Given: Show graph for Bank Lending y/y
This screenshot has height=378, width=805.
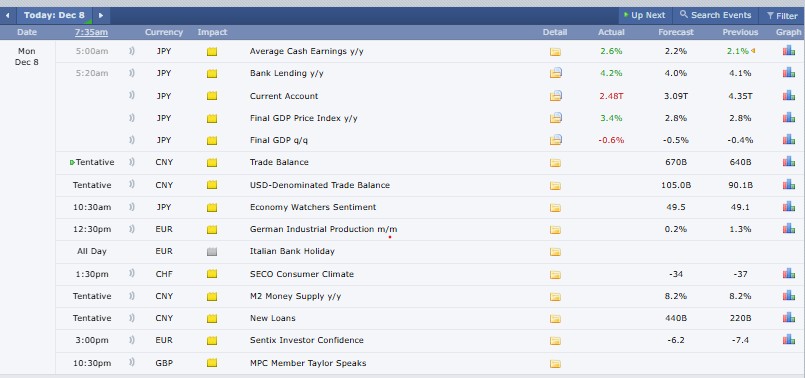Looking at the screenshot, I should [789, 72].
